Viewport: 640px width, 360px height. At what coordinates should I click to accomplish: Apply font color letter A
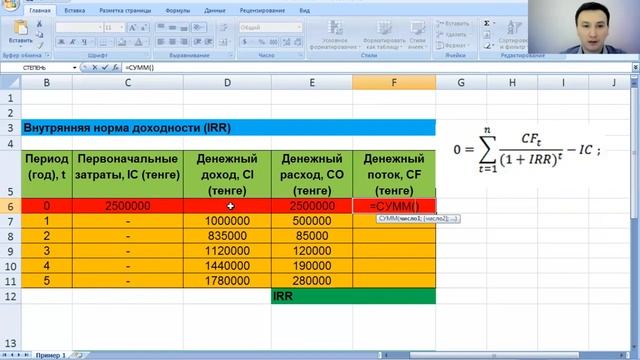[139, 42]
